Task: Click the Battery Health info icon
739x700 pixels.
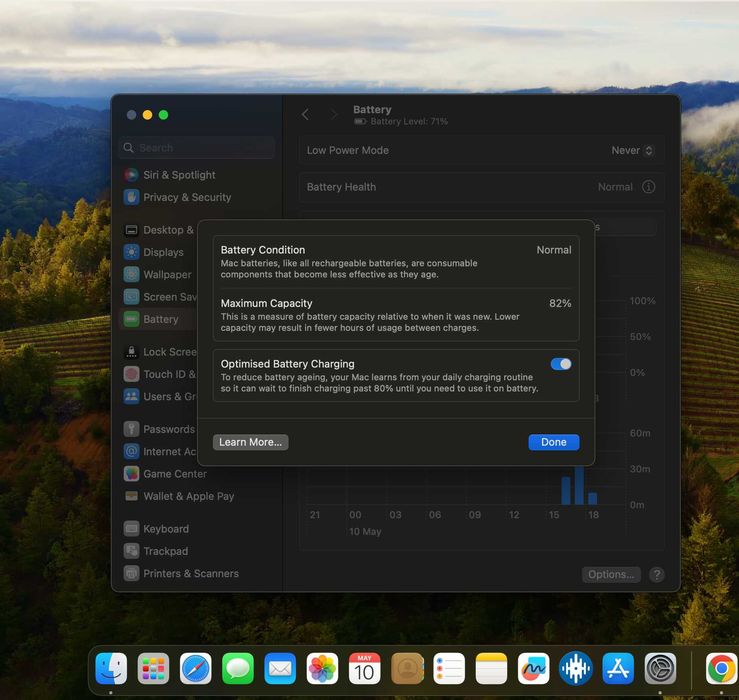Action: [648, 187]
